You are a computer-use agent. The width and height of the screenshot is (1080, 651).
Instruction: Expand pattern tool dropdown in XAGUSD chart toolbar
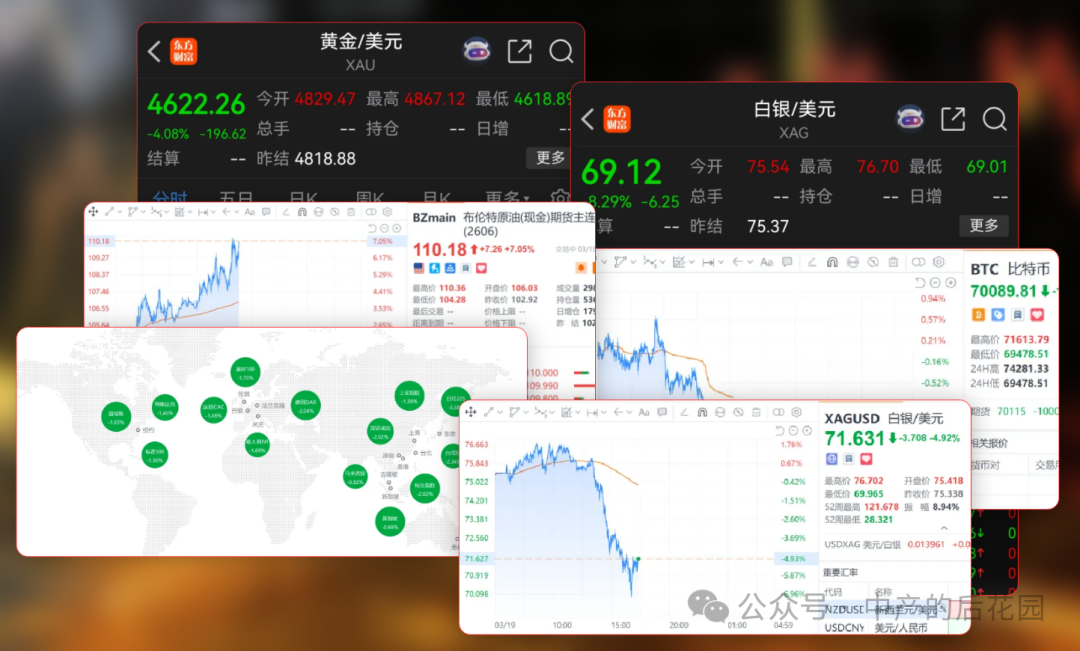[x=552, y=412]
